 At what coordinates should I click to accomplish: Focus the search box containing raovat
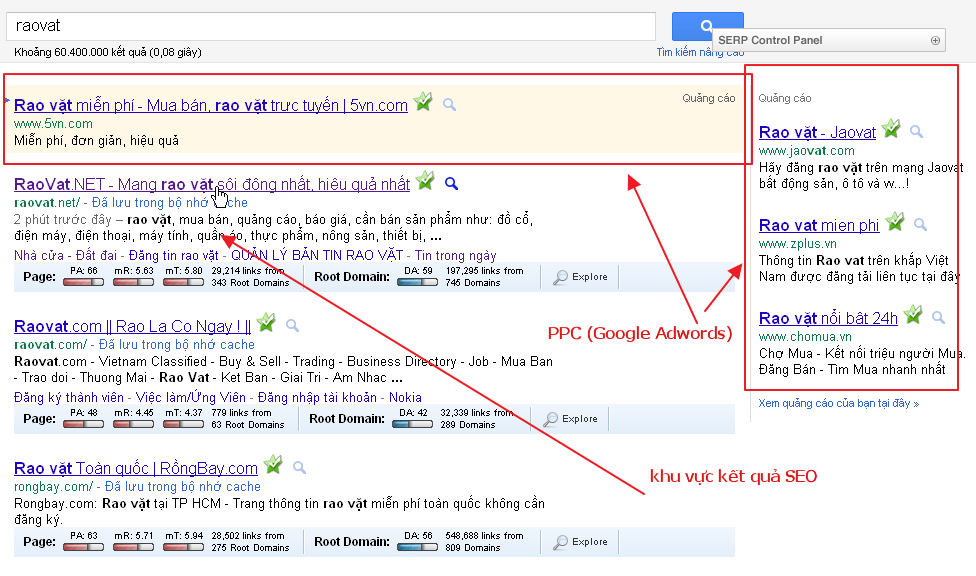[331, 26]
